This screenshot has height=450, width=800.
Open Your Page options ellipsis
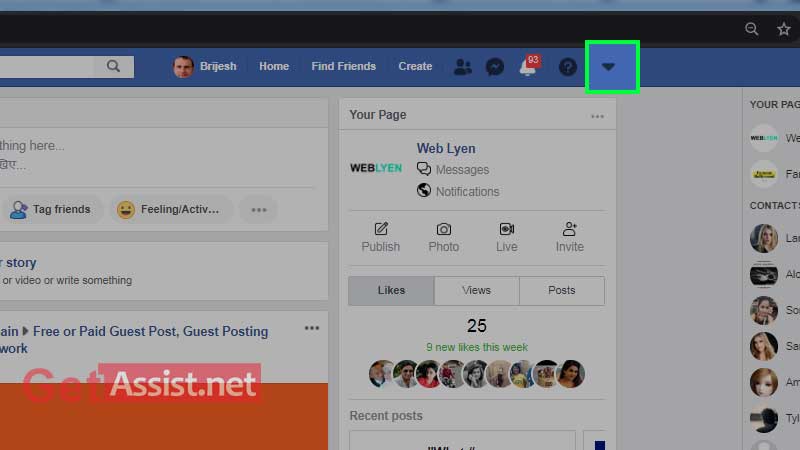click(597, 116)
